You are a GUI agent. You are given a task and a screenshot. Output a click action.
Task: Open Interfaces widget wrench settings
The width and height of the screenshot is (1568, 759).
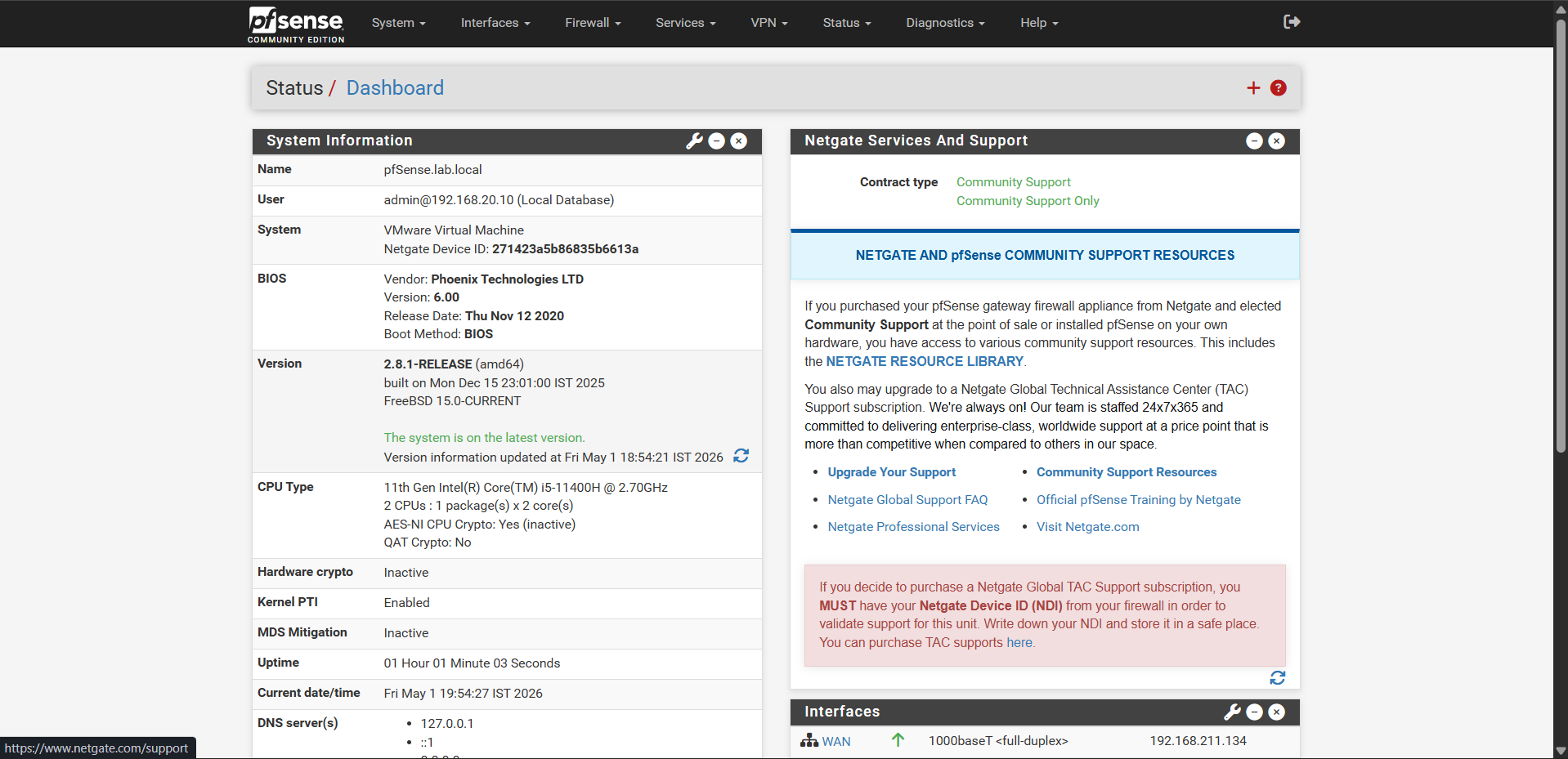(x=1233, y=712)
